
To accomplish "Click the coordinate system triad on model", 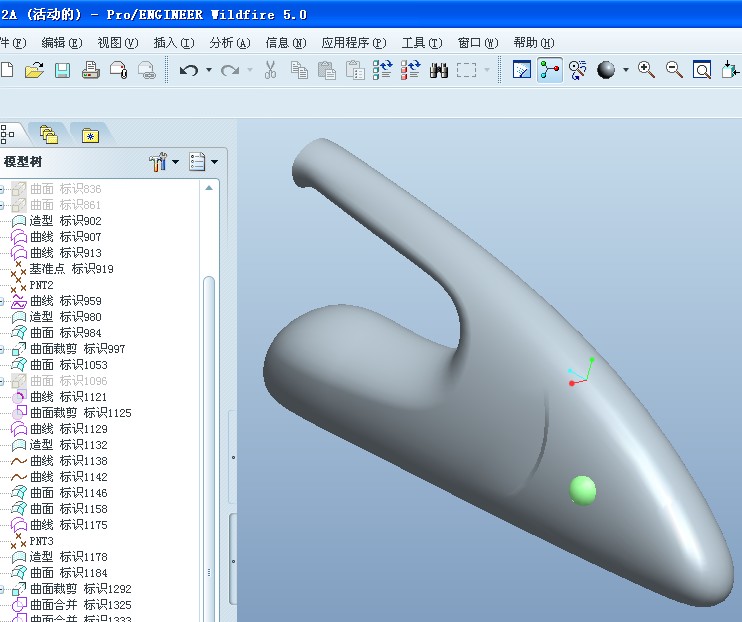I will 581,372.
